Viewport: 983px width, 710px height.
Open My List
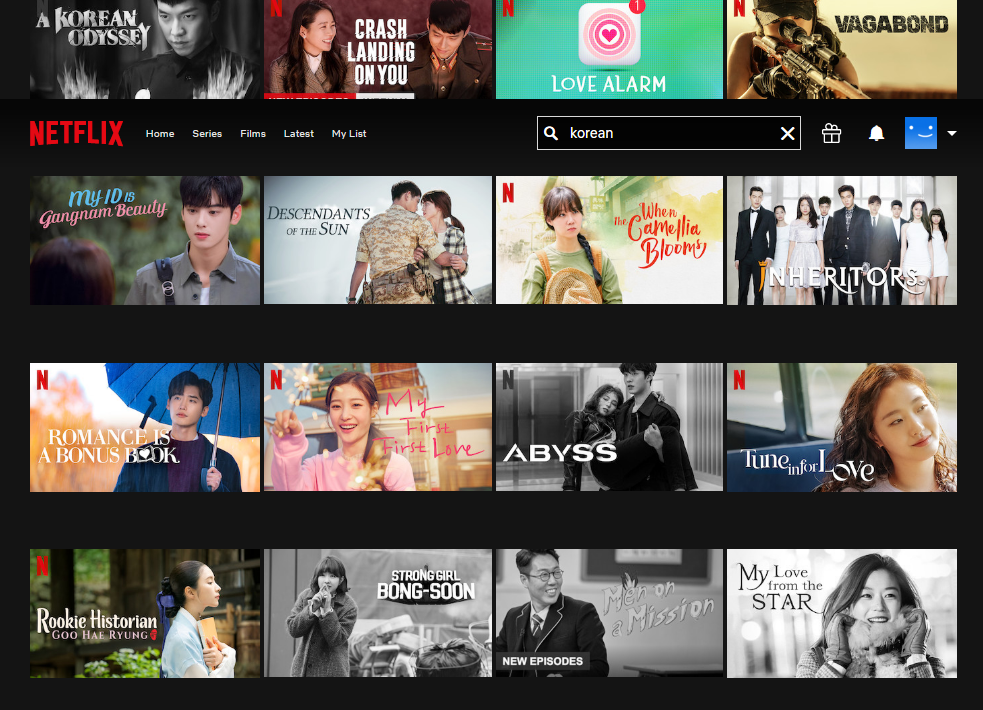(x=349, y=133)
